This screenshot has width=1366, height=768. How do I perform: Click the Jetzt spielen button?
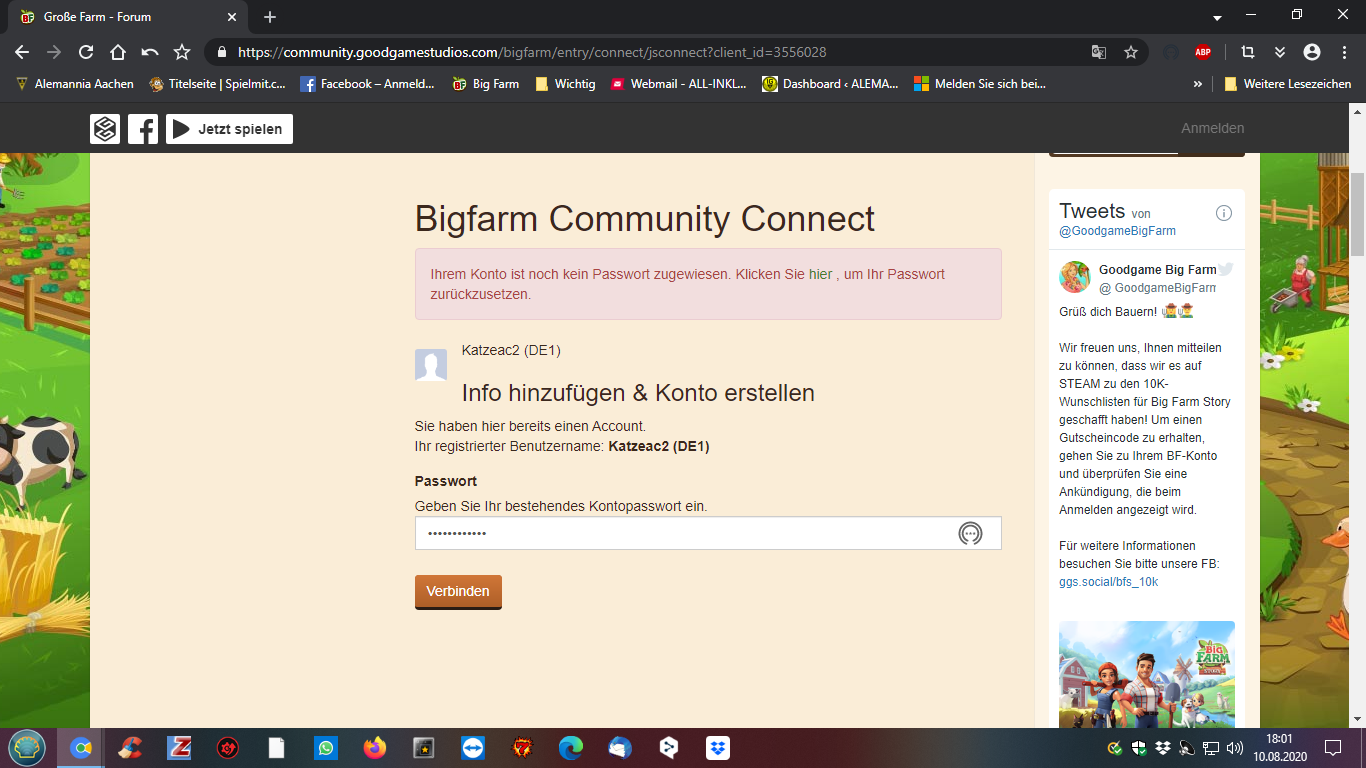coord(229,129)
